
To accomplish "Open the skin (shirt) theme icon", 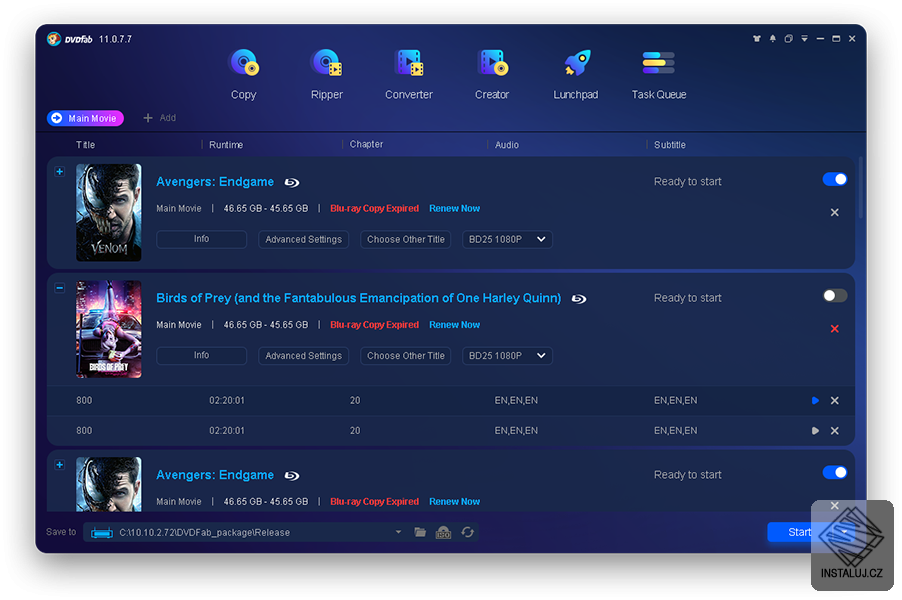I will click(x=756, y=39).
